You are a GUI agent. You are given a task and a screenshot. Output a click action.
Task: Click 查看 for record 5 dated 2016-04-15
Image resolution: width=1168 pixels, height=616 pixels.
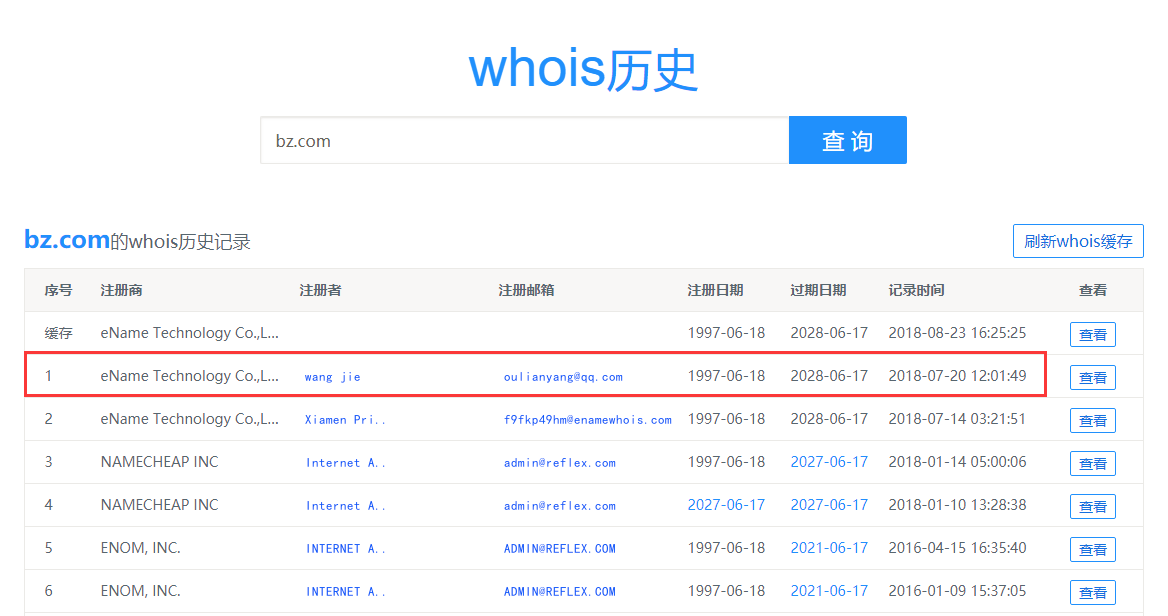[x=1093, y=550]
